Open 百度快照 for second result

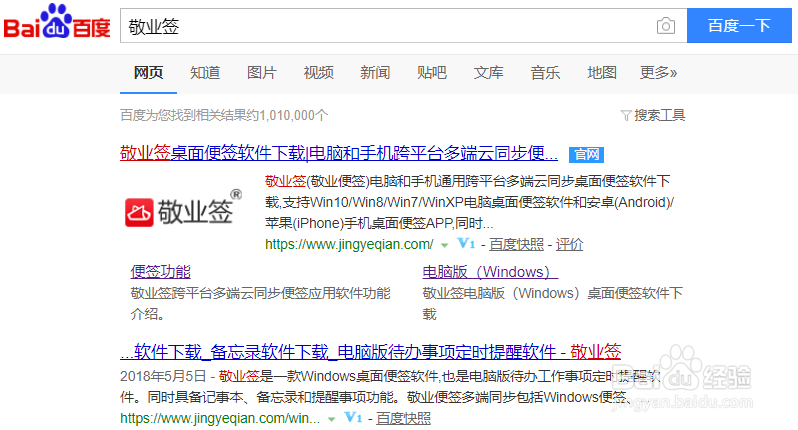coord(404,418)
